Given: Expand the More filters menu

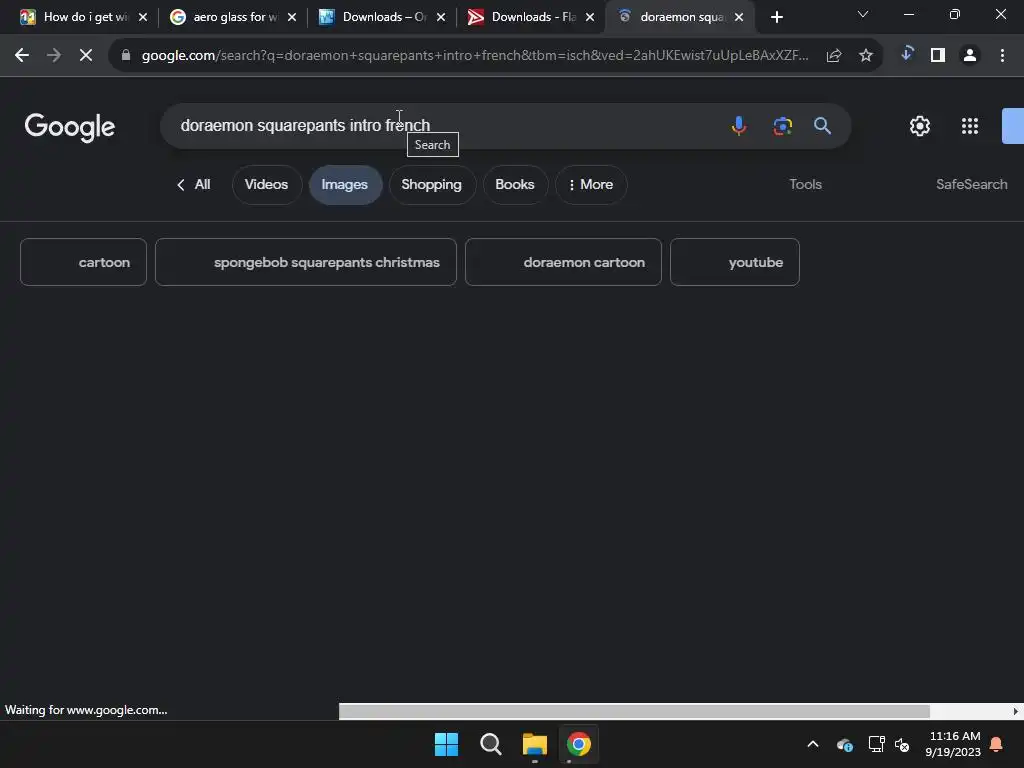Looking at the screenshot, I should click(x=591, y=185).
